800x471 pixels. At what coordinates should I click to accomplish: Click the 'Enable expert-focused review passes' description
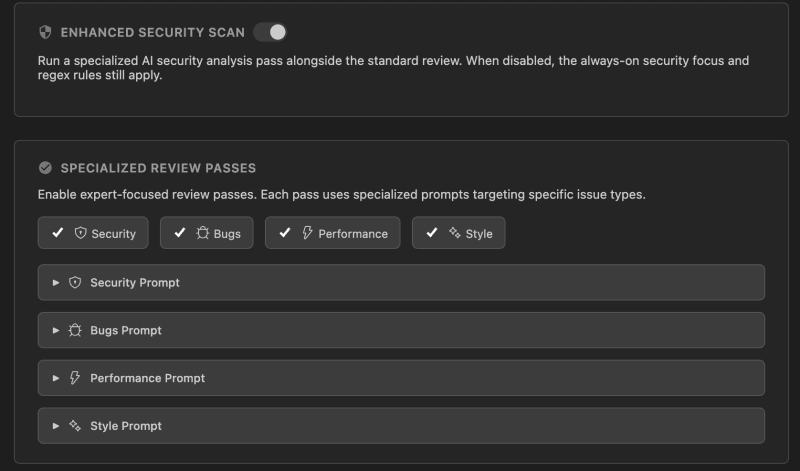coord(341,195)
